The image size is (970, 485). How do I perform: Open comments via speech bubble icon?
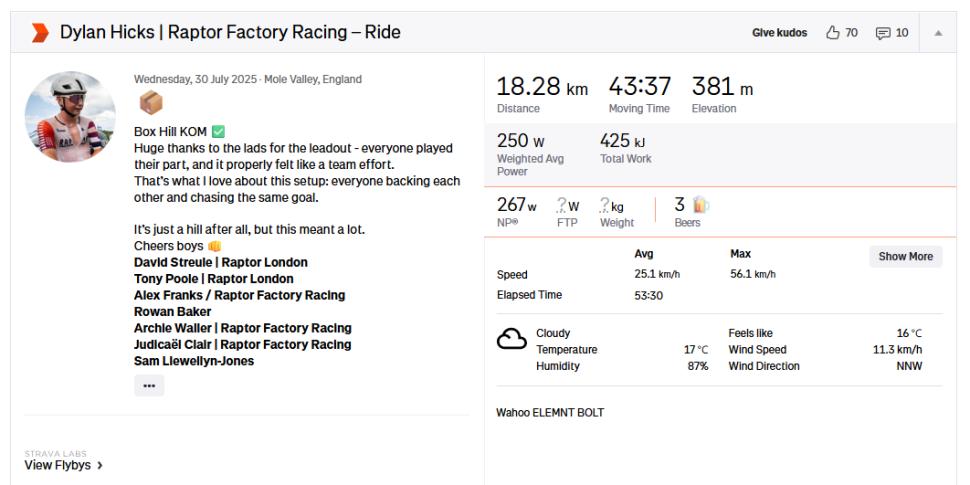882,33
